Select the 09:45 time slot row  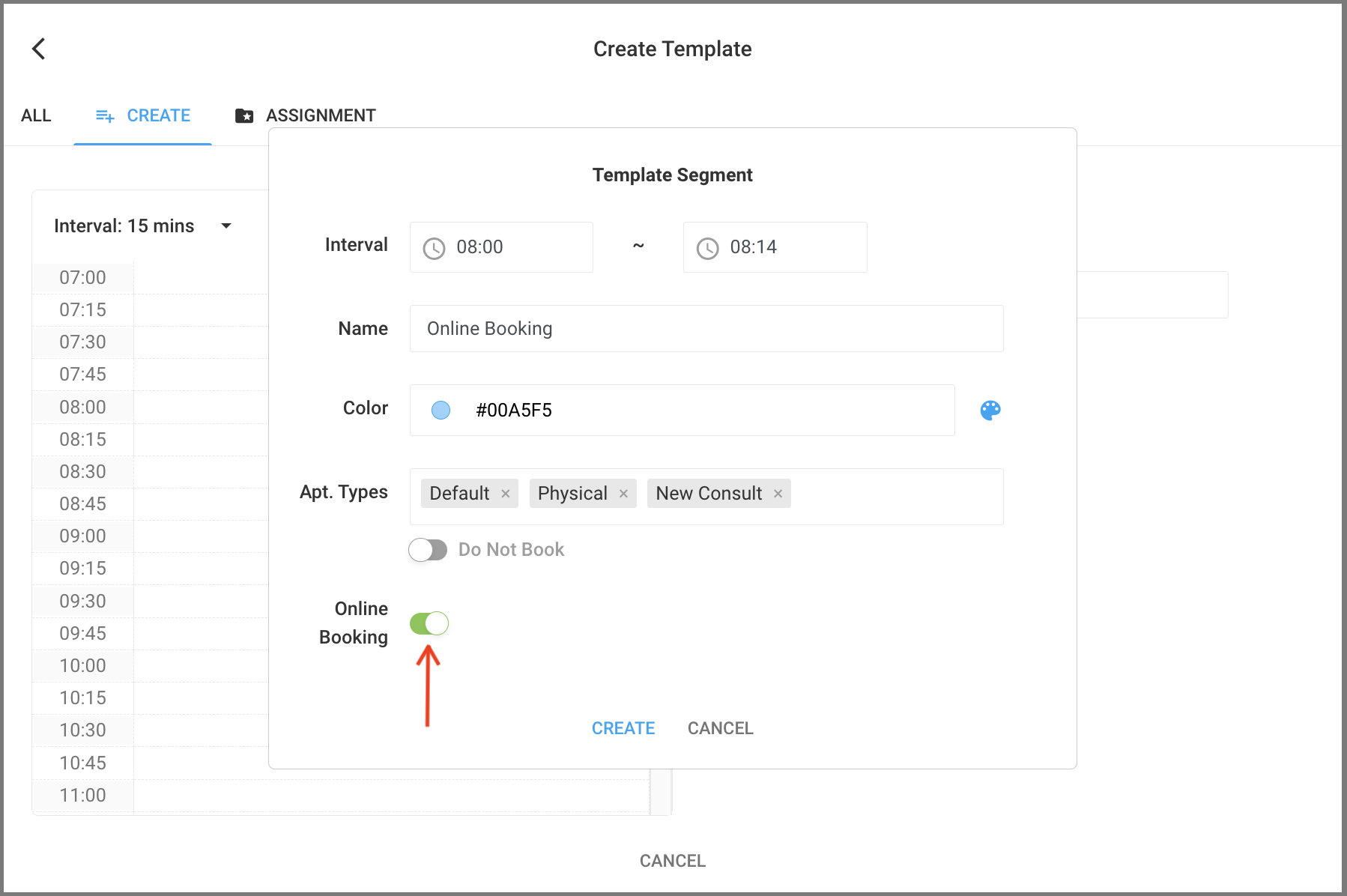(150, 633)
